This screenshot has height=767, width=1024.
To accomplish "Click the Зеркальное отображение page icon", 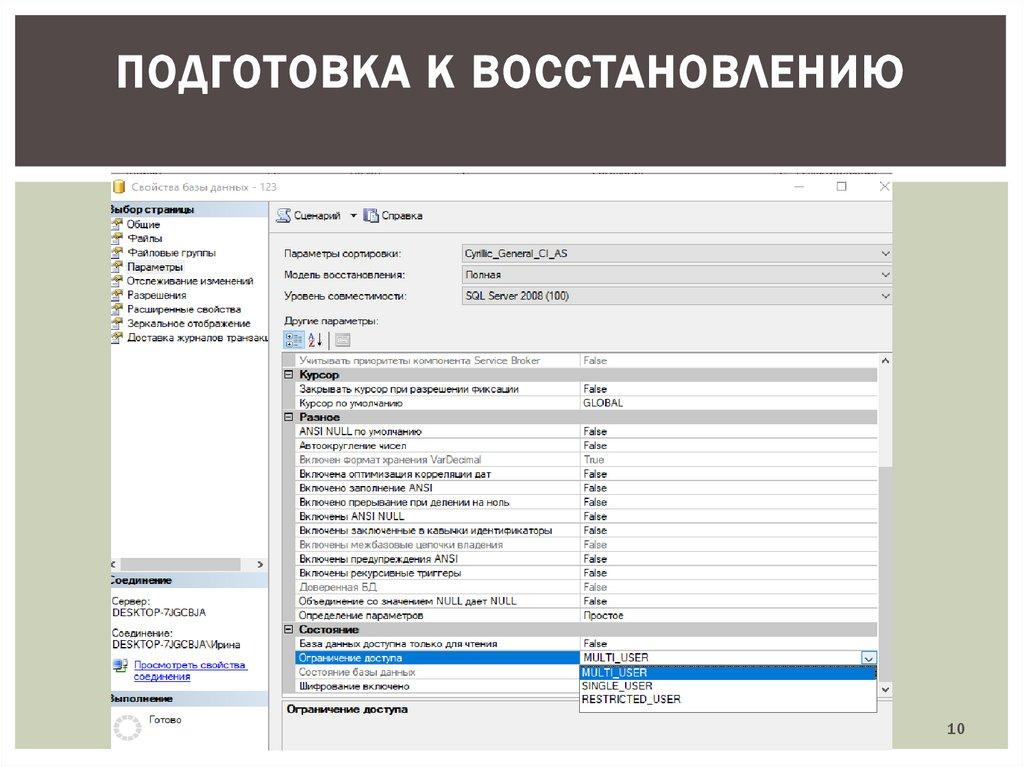I will click(x=118, y=323).
